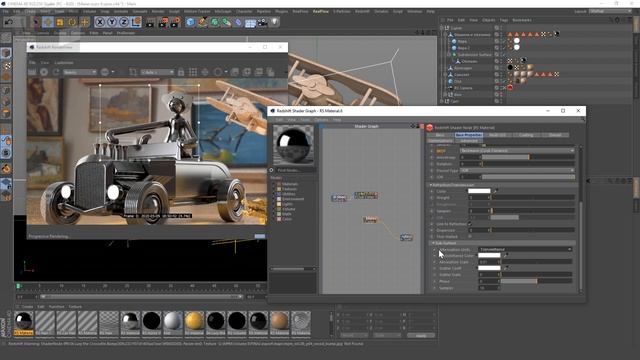
Task: Toggle Link to Reflection checkbox
Action: point(470,224)
